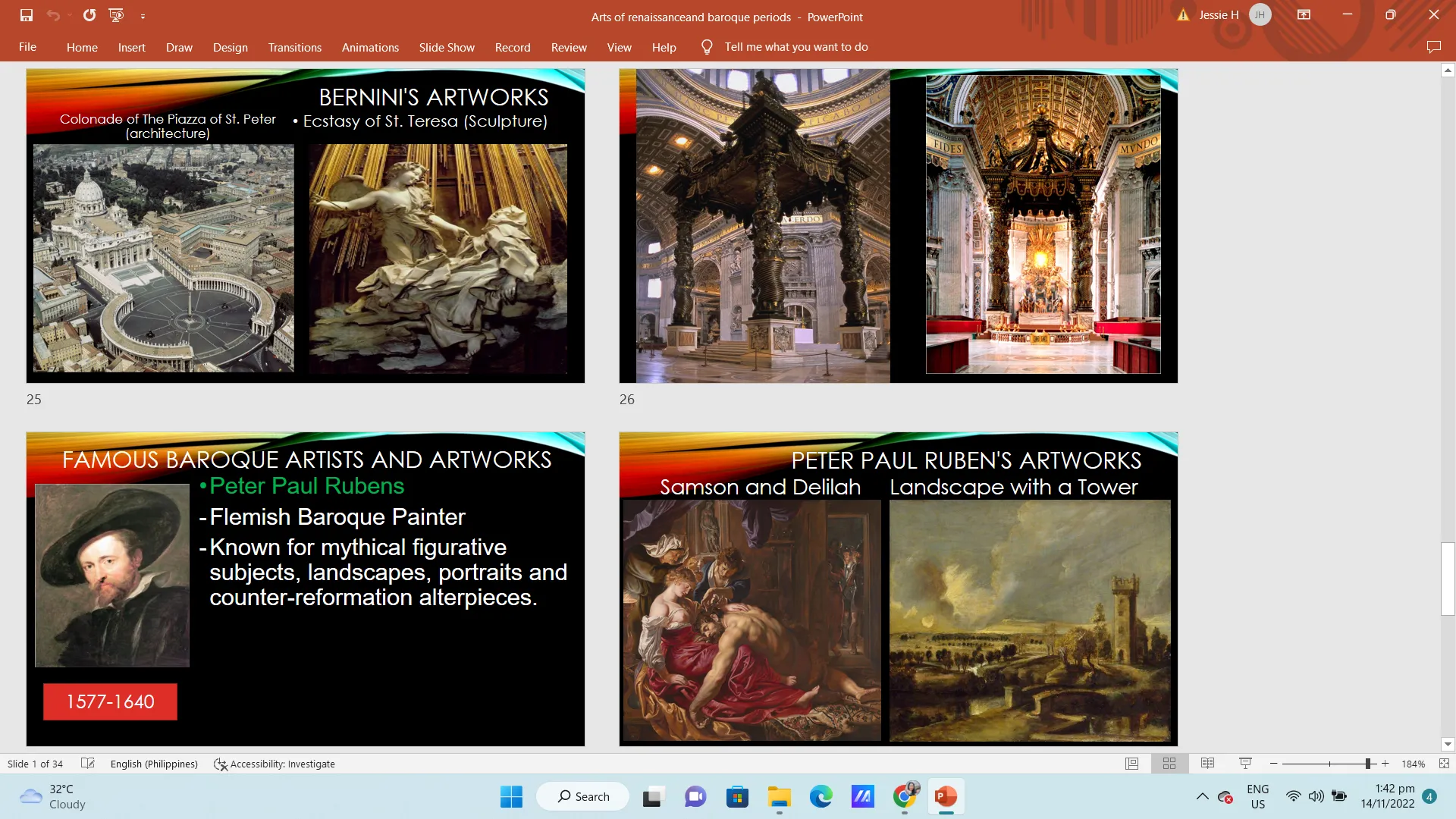
Task: Open the Slide Show tab
Action: 447,47
